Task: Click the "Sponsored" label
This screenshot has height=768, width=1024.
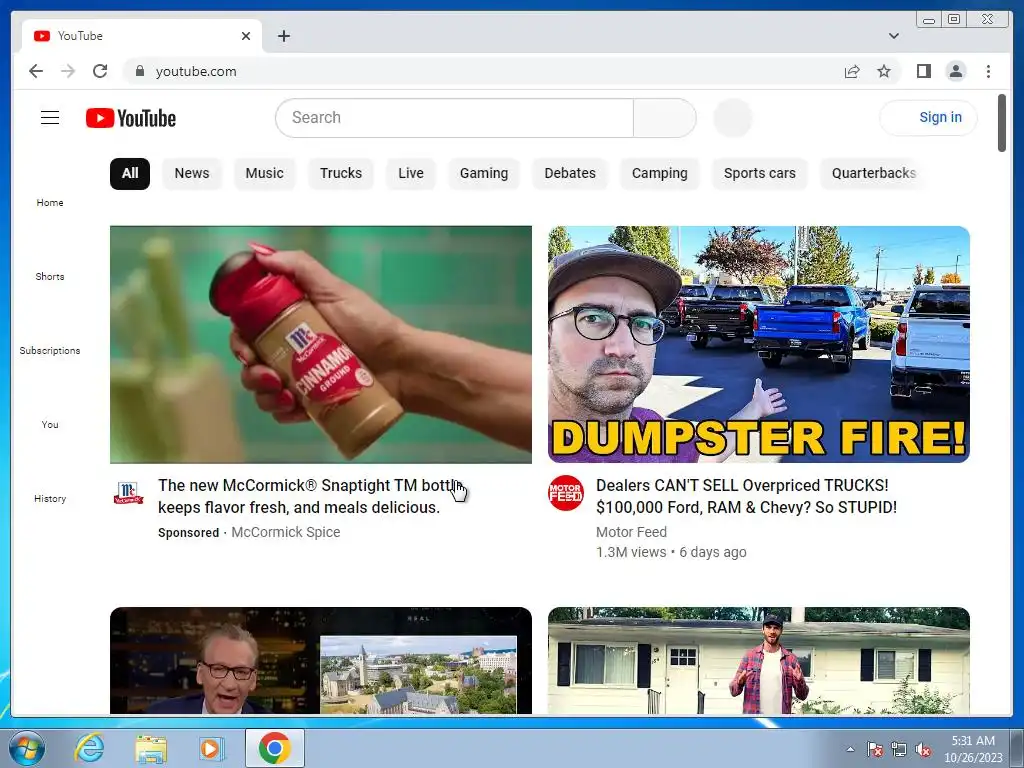Action: tap(188, 532)
